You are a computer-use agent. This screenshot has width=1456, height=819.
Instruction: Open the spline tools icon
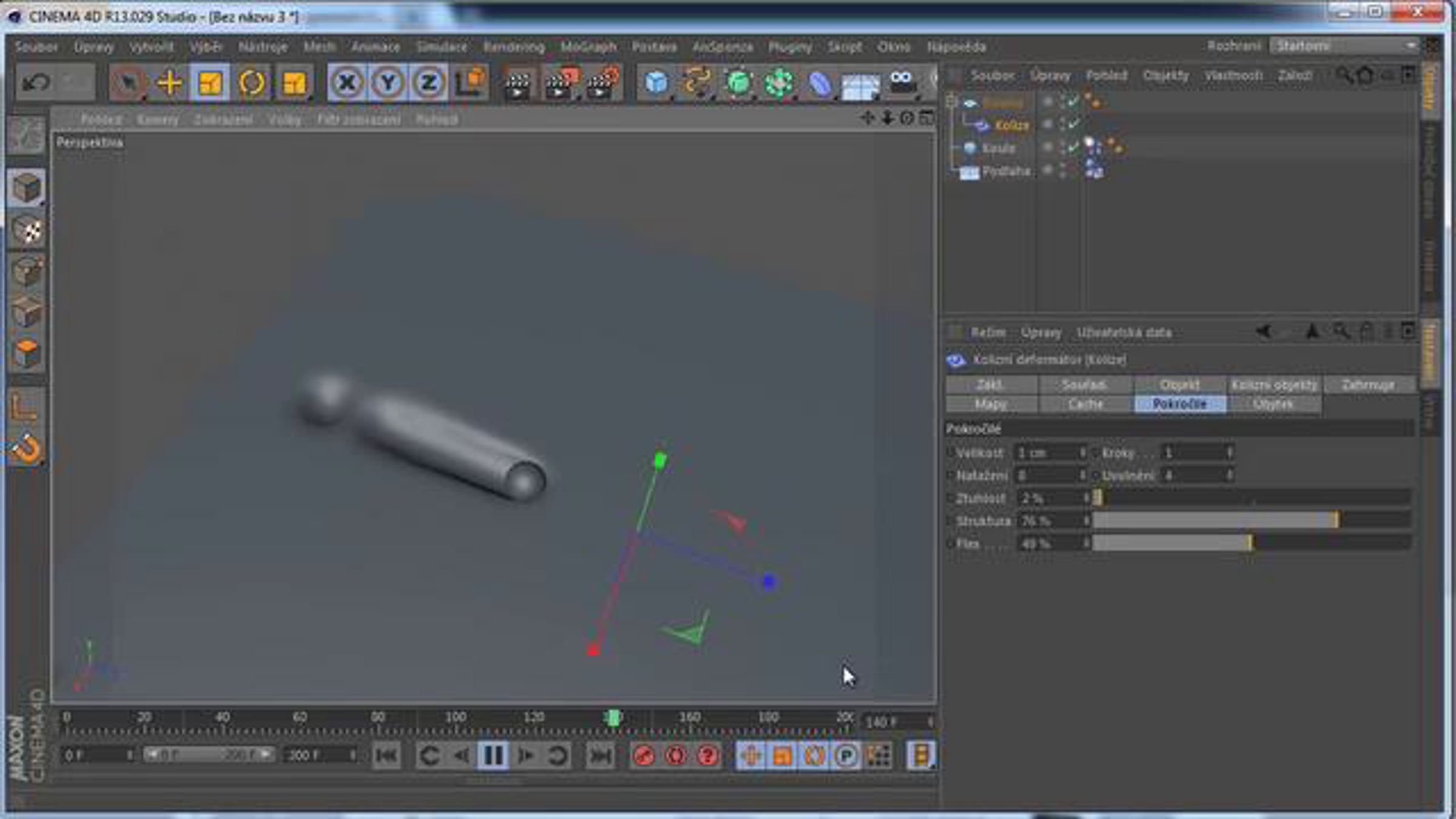(x=697, y=83)
